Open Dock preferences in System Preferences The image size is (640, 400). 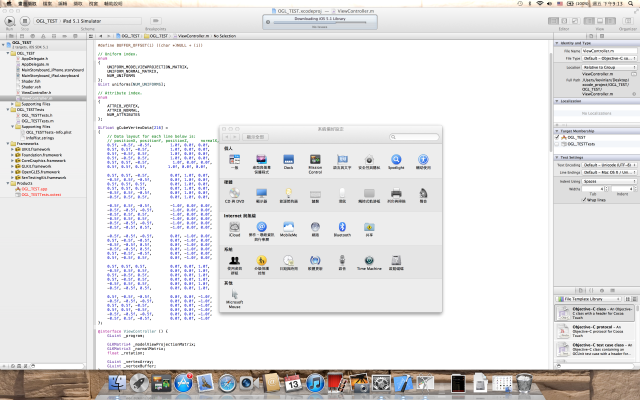(x=288, y=160)
